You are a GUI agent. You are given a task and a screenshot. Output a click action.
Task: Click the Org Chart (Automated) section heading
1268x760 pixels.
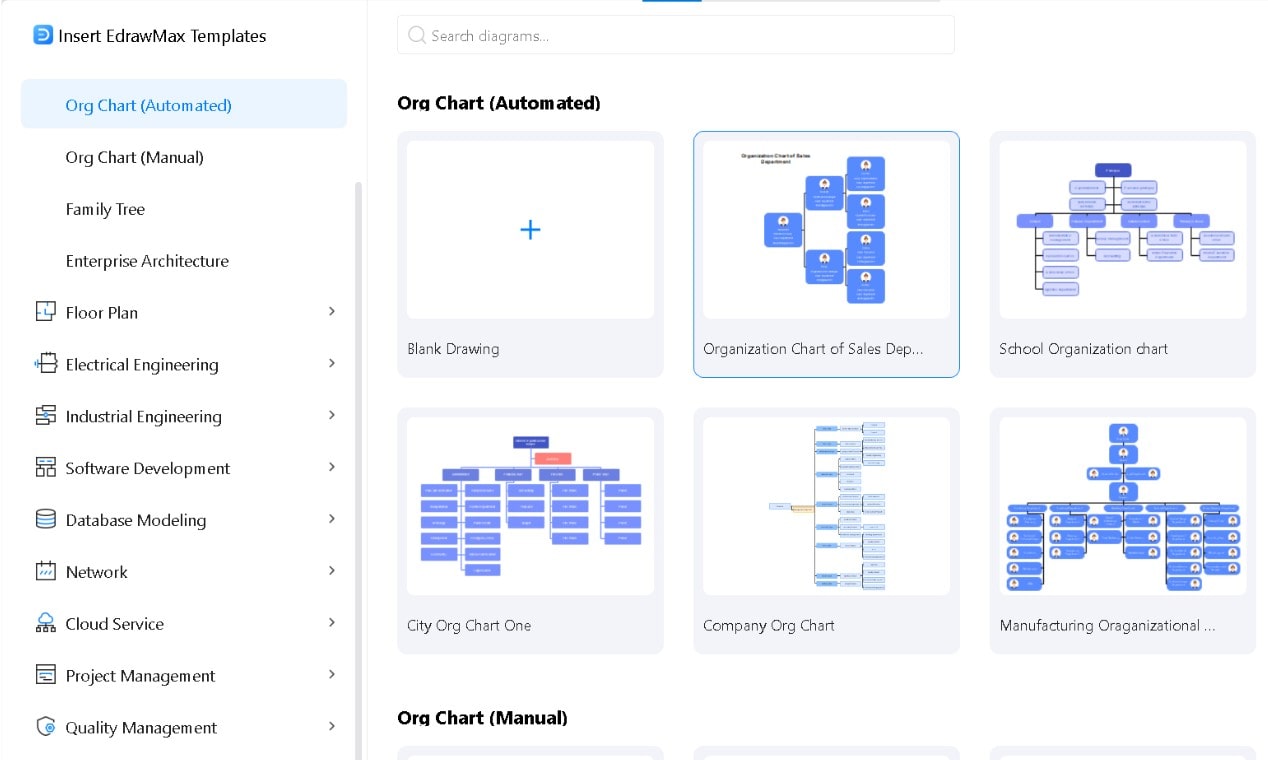tap(499, 103)
